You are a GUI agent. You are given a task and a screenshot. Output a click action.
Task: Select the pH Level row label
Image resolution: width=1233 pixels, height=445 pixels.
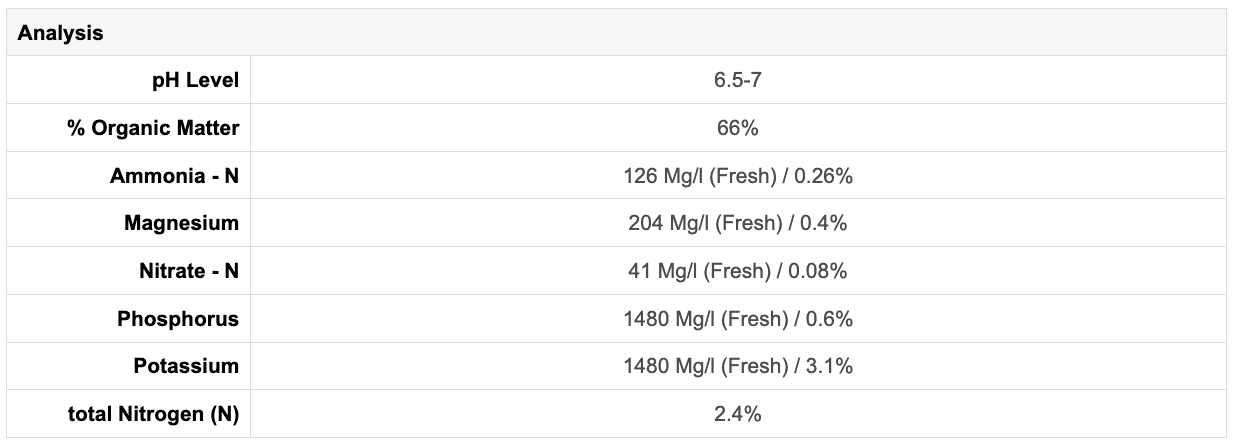pos(195,80)
